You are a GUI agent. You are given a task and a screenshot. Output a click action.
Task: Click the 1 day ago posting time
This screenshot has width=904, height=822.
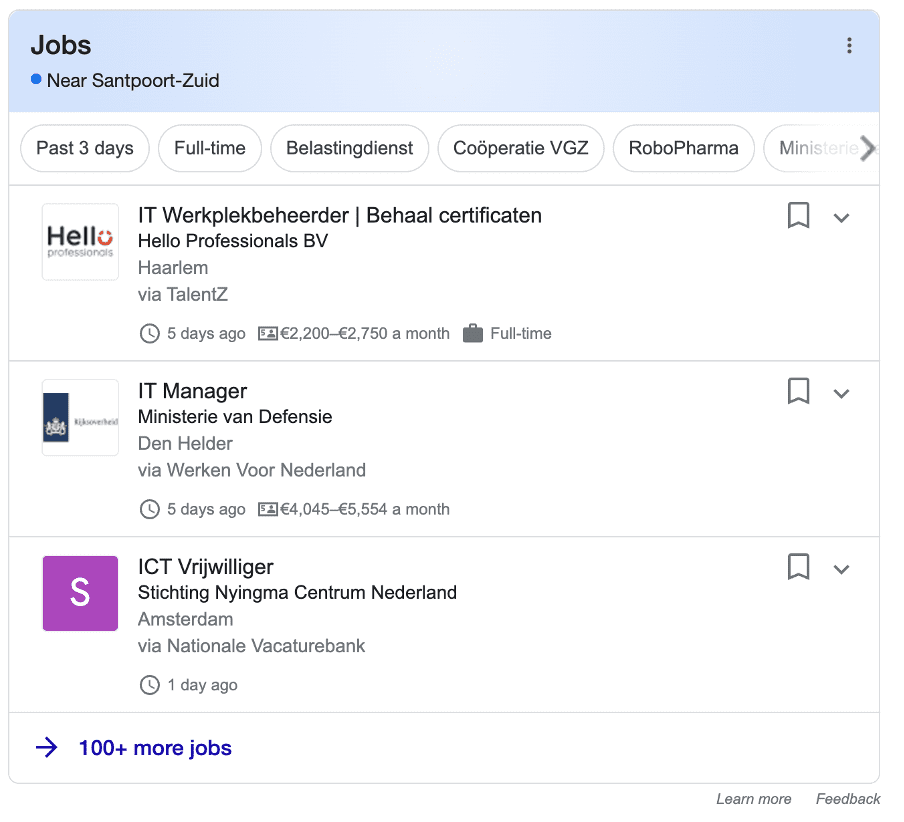point(202,685)
